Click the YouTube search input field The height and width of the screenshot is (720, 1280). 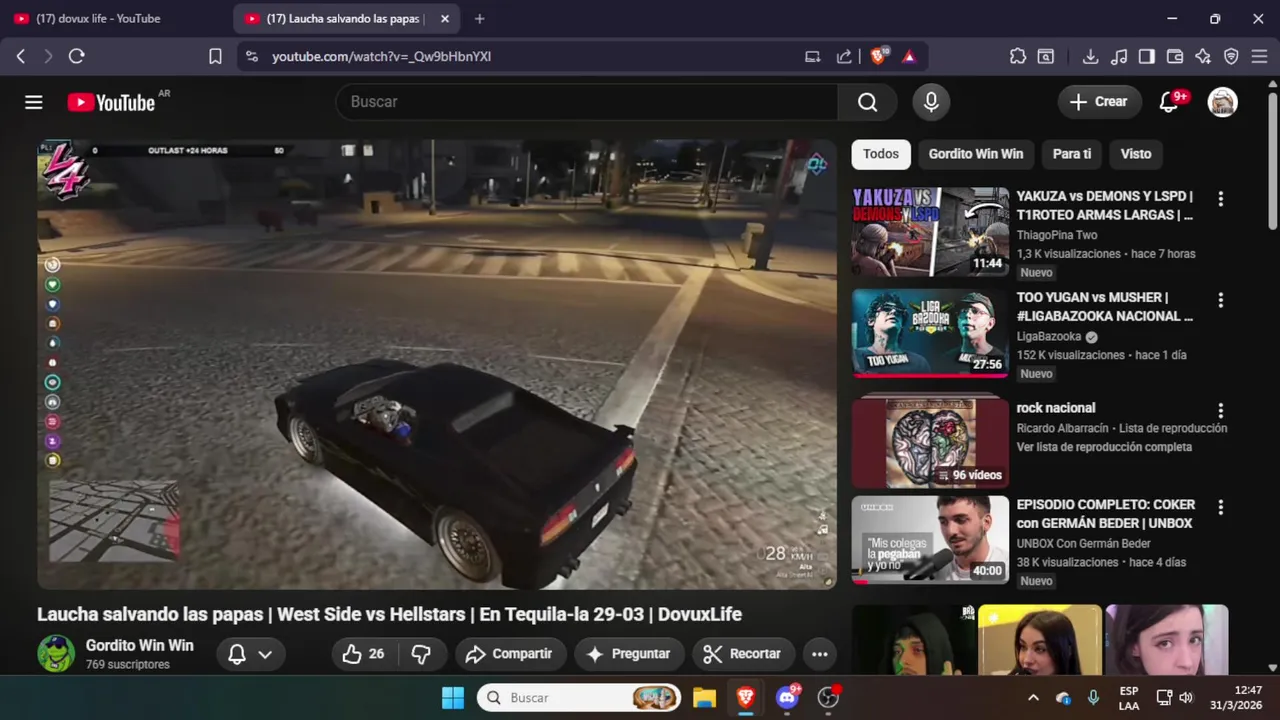pos(587,102)
